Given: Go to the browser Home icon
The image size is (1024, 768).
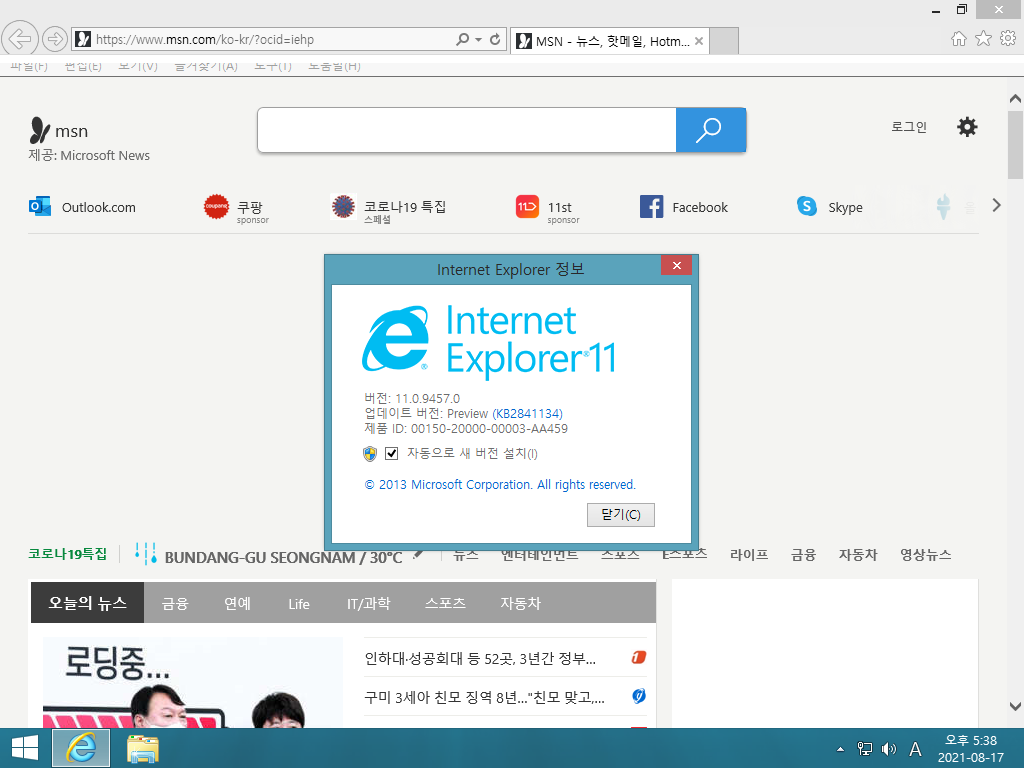Looking at the screenshot, I should (959, 39).
